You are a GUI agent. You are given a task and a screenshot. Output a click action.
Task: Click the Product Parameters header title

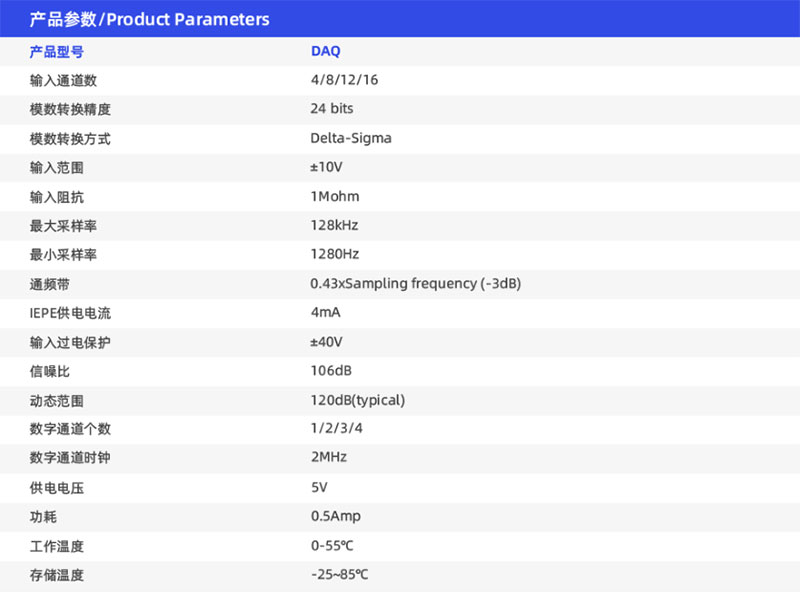click(150, 19)
